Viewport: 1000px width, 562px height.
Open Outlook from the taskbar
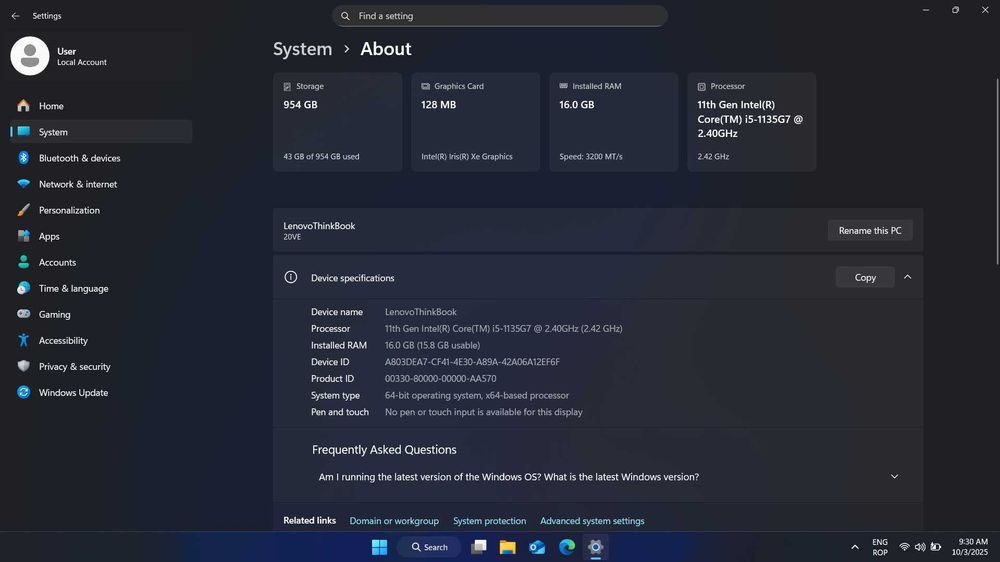(x=537, y=547)
